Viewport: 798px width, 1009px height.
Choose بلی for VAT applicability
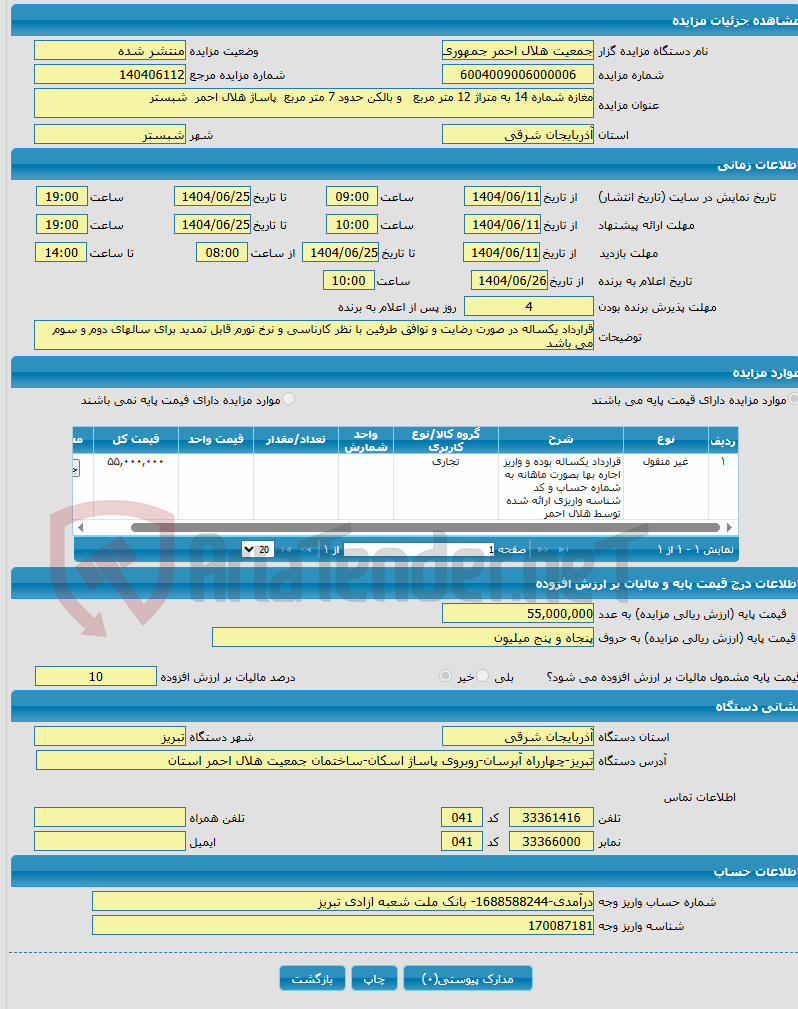click(x=483, y=676)
